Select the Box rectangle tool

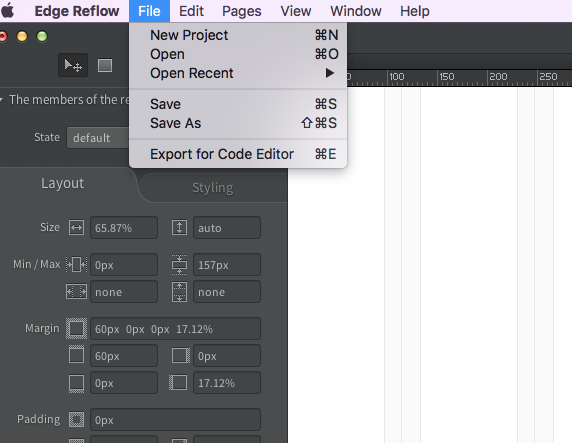click(x=105, y=66)
